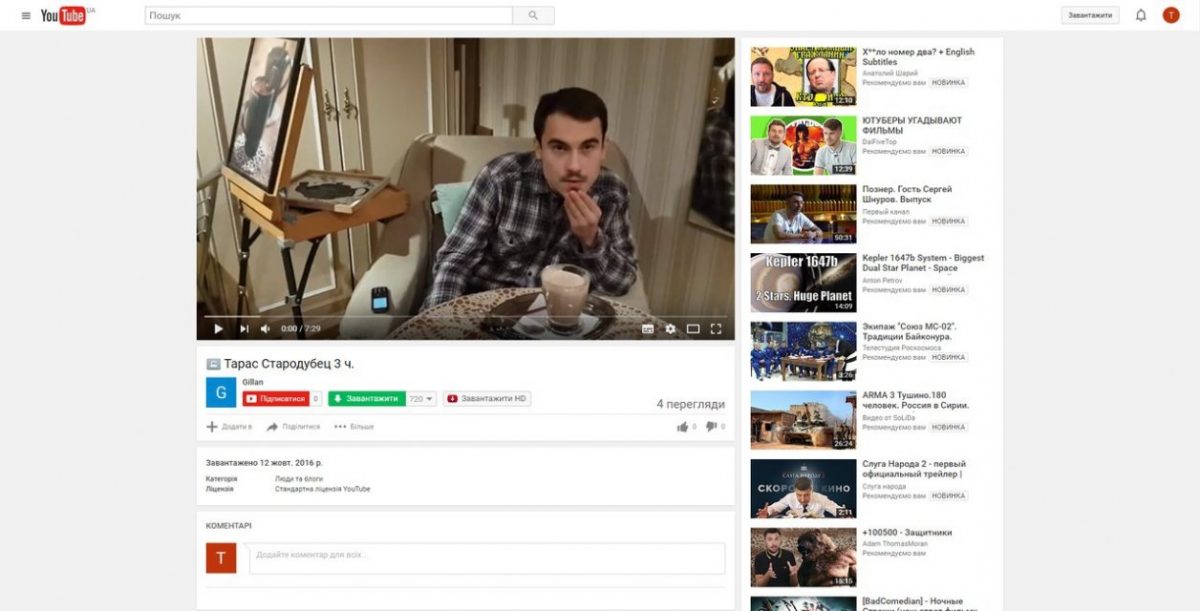This screenshot has height=611, width=1200.
Task: Open the notifications bell
Action: 1141,15
